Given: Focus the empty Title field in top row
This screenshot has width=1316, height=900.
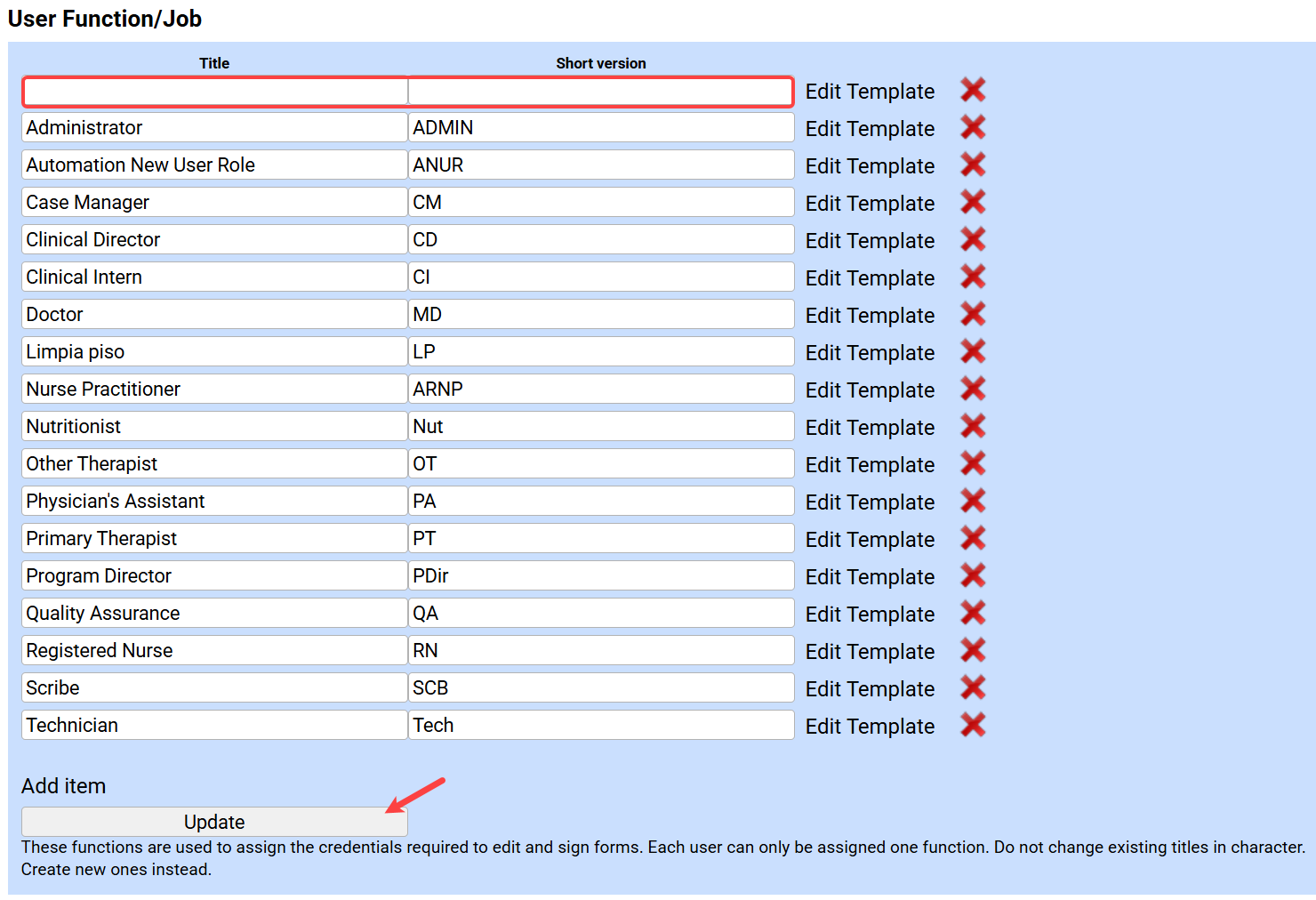Looking at the screenshot, I should tap(215, 92).
